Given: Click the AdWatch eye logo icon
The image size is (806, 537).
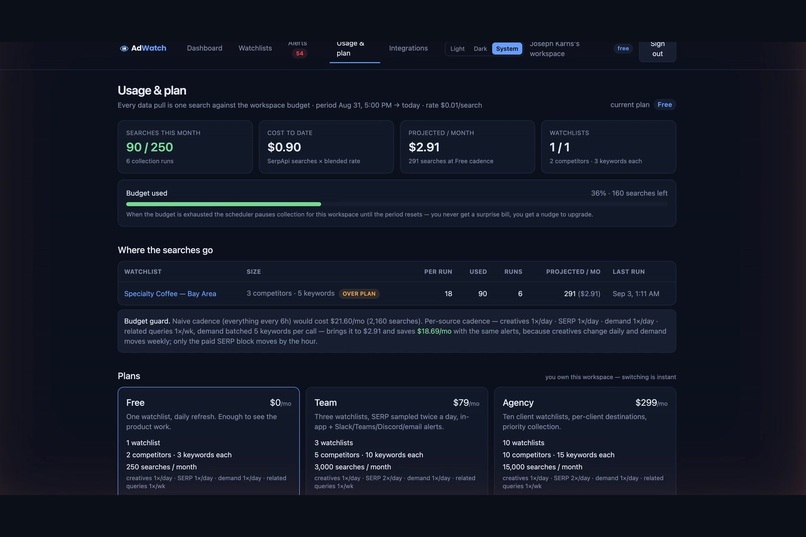Looking at the screenshot, I should 124,48.
